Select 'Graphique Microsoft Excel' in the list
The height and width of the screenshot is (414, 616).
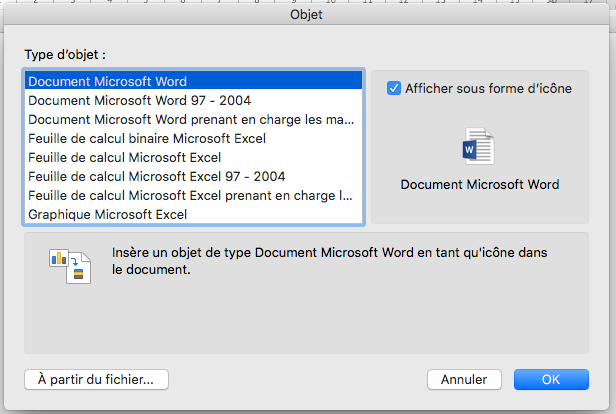(193, 214)
